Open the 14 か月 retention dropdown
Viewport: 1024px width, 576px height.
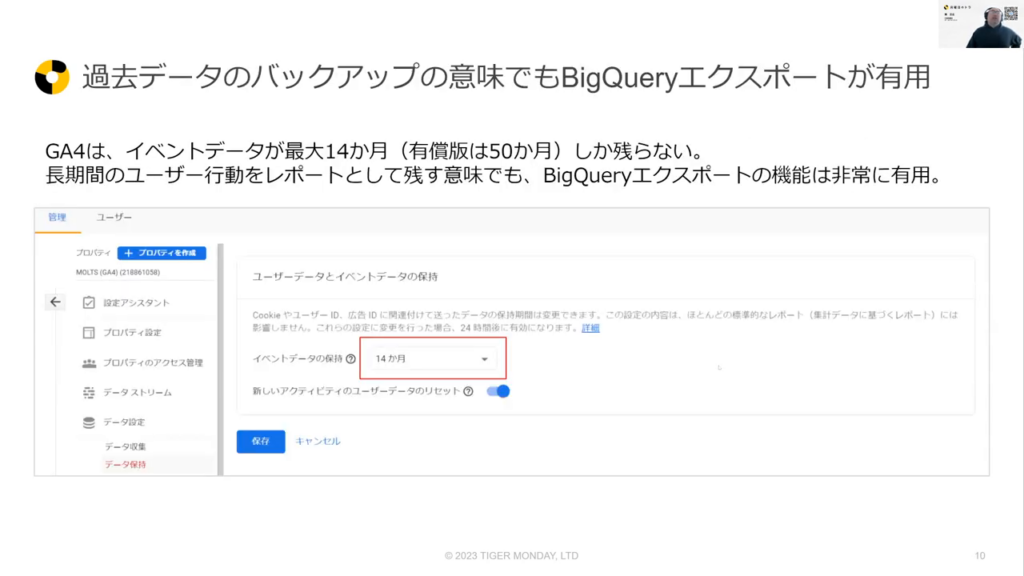(x=430, y=358)
